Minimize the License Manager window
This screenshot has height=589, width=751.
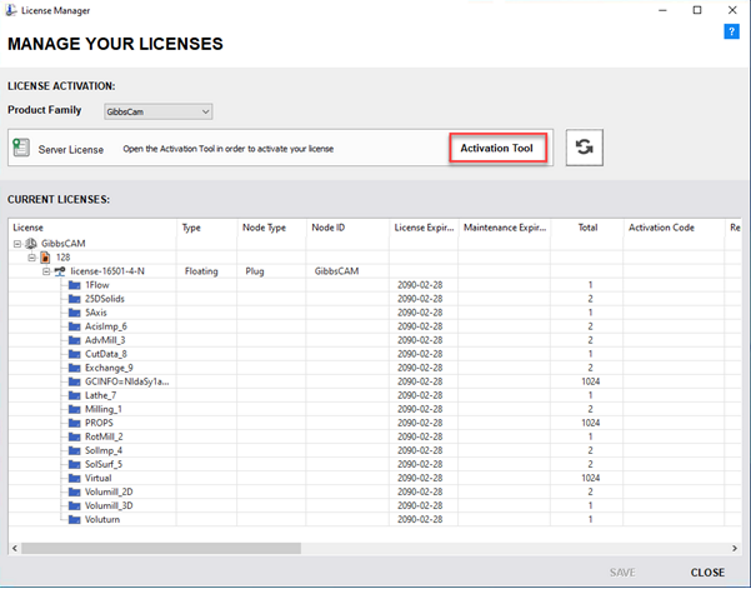(663, 10)
